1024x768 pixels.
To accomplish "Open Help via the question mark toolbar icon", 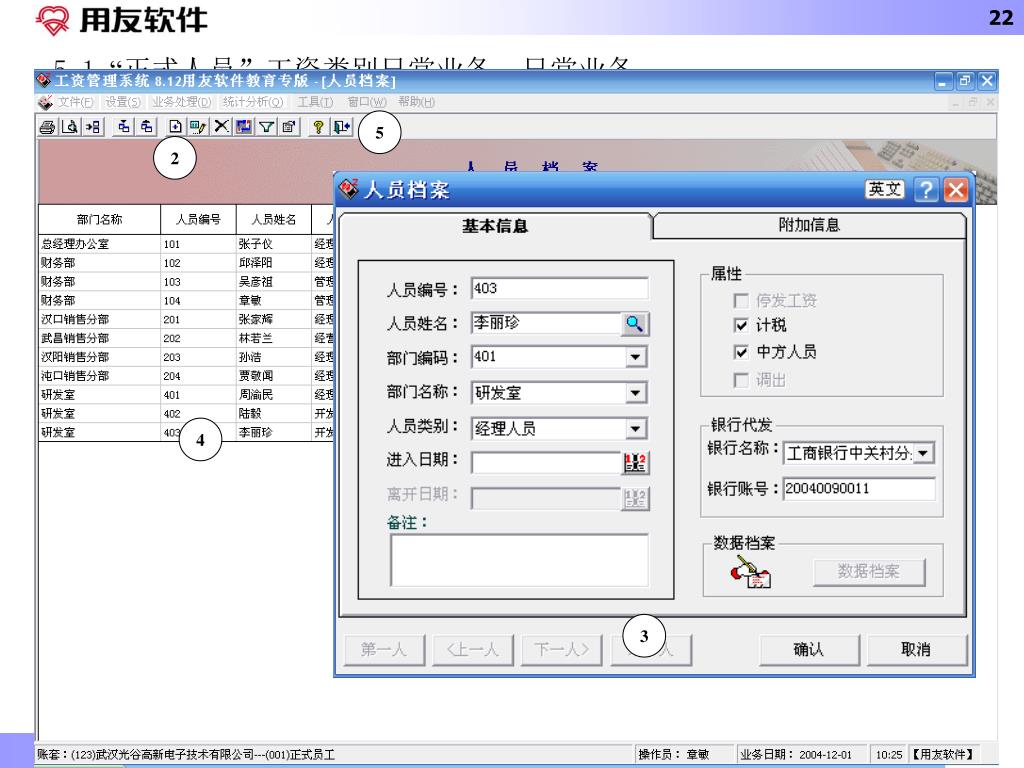I will [x=318, y=127].
